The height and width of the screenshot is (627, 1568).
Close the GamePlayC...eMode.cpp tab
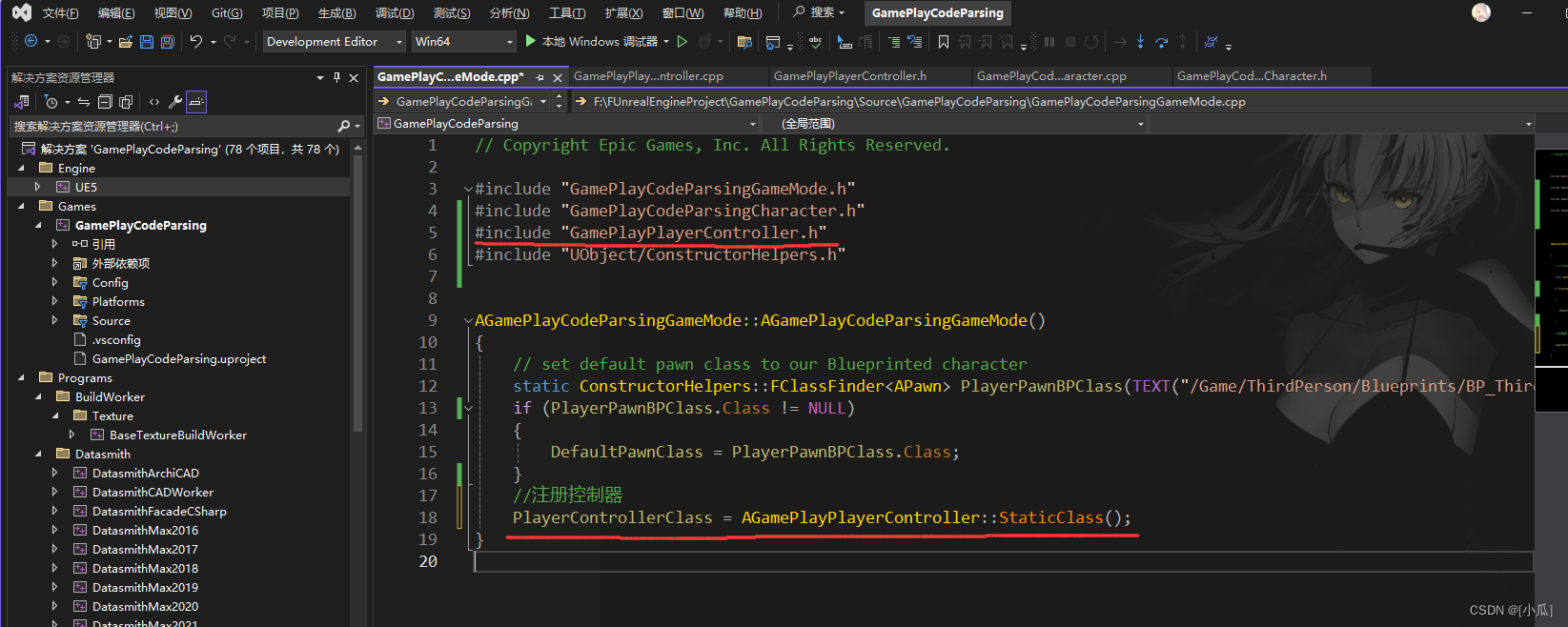click(558, 77)
